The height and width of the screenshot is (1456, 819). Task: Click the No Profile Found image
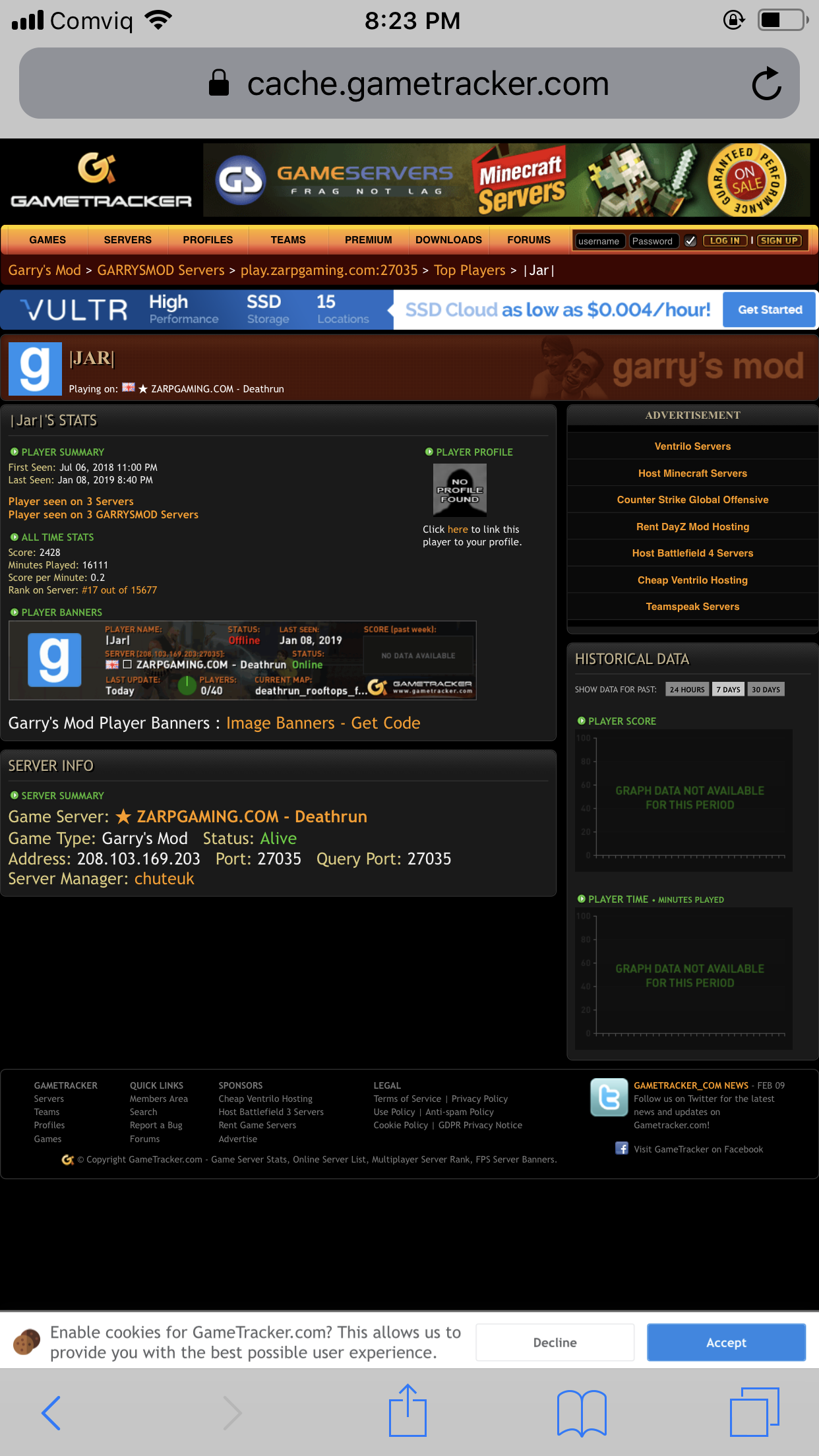click(x=460, y=489)
